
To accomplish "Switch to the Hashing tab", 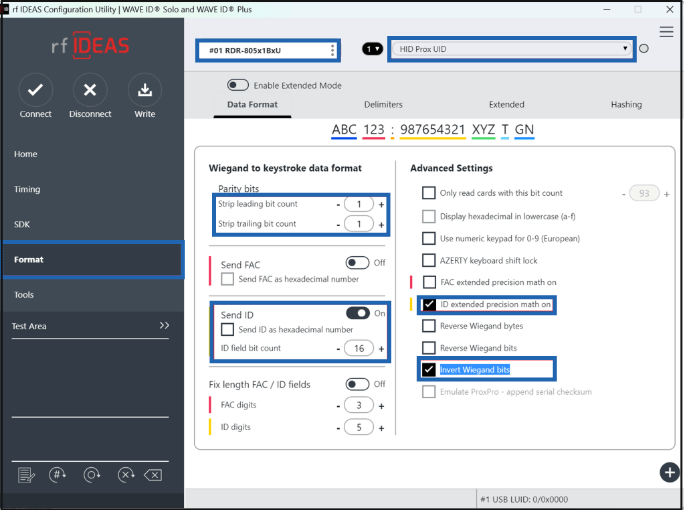I will pyautogui.click(x=626, y=105).
